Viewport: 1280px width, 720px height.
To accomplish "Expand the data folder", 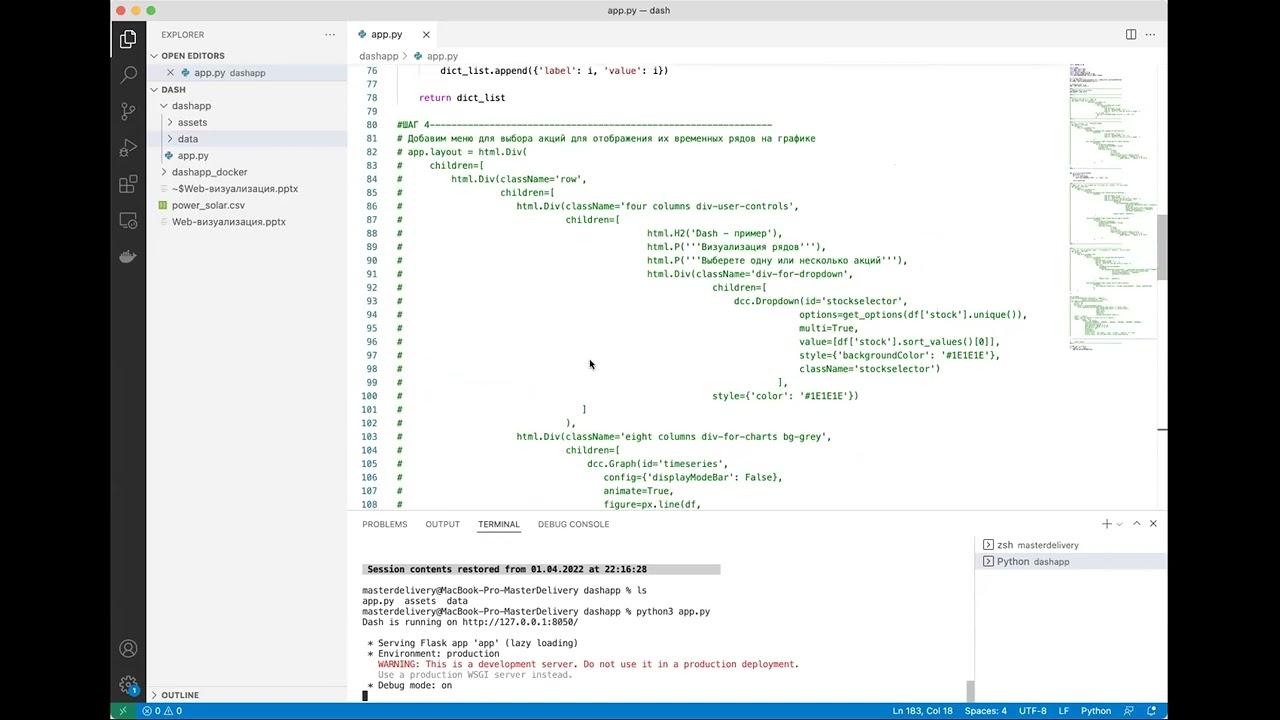I will [170, 139].
